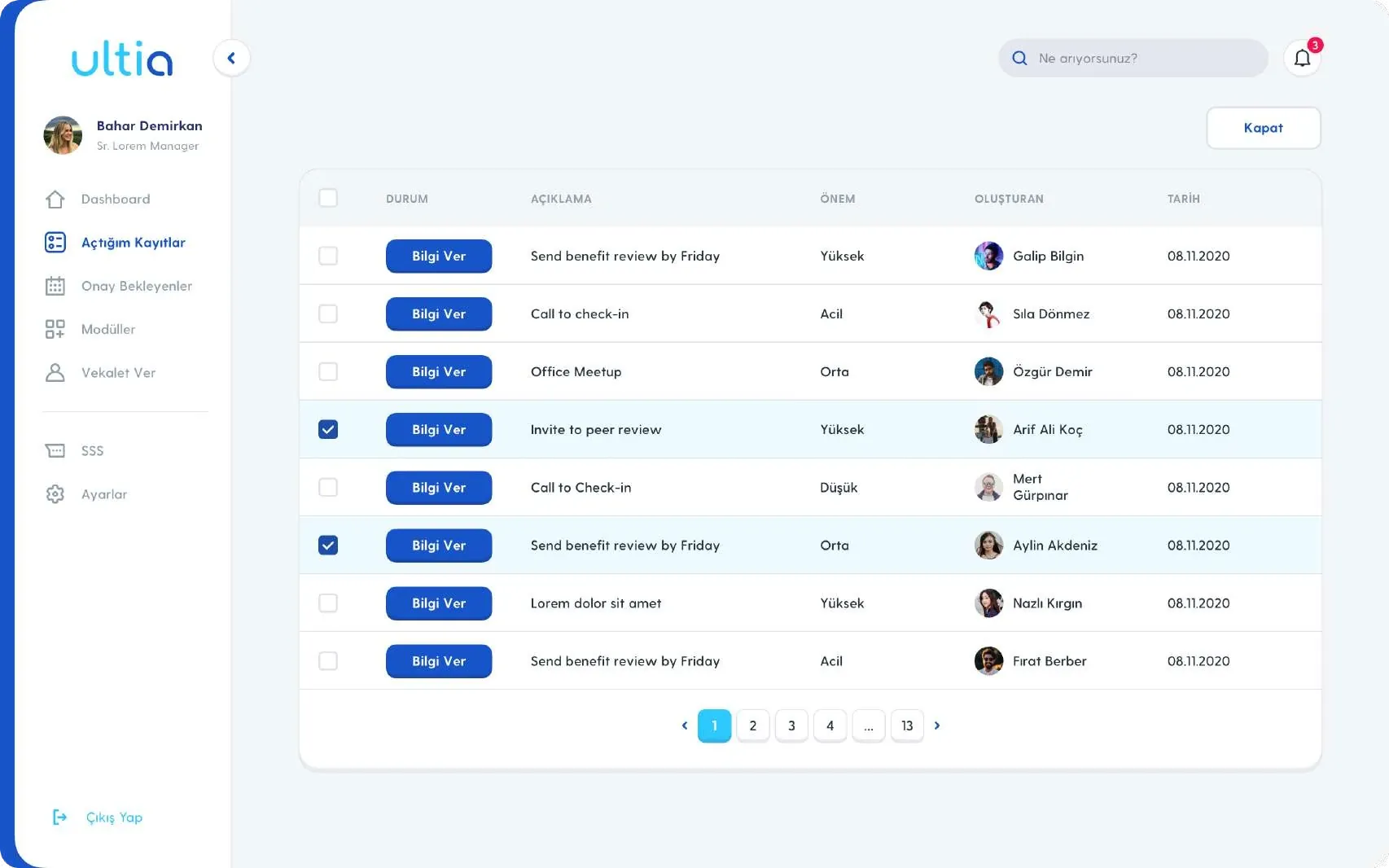Click the Onay Bekleyenler calendar icon
The image size is (1389, 868).
click(x=55, y=286)
